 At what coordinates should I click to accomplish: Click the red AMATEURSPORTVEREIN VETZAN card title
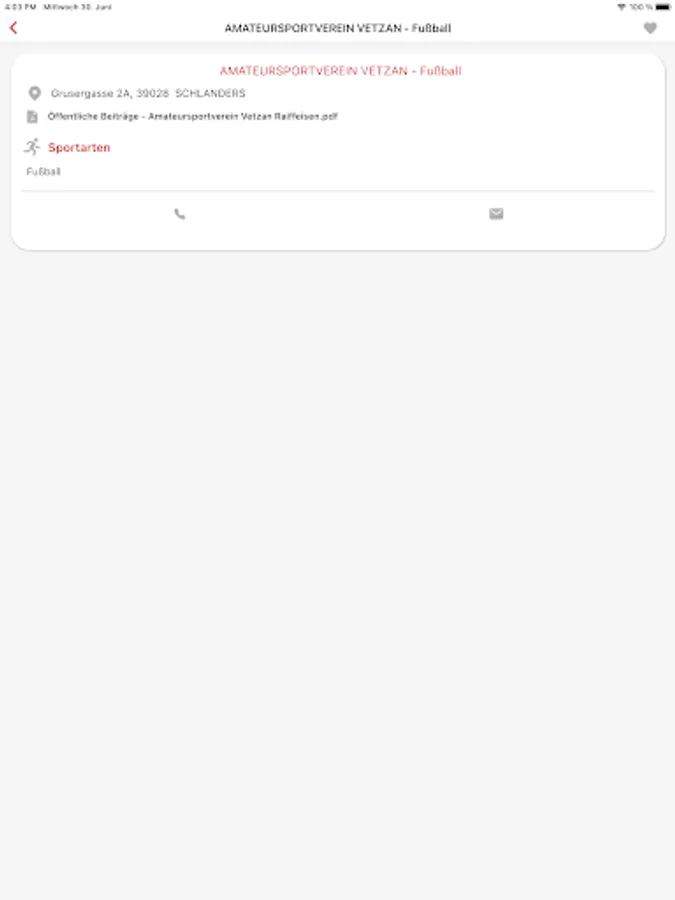pos(340,71)
